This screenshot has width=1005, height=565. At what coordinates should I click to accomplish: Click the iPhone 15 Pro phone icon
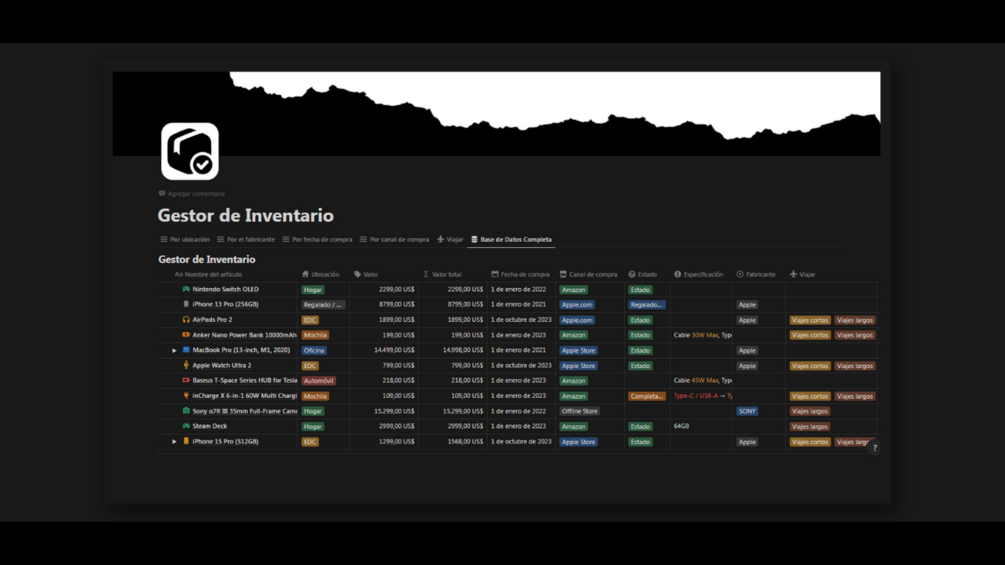point(186,441)
